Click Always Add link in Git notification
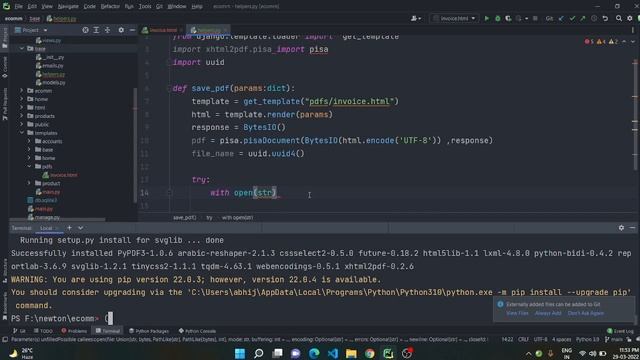640x360 pixels. tap(547, 313)
